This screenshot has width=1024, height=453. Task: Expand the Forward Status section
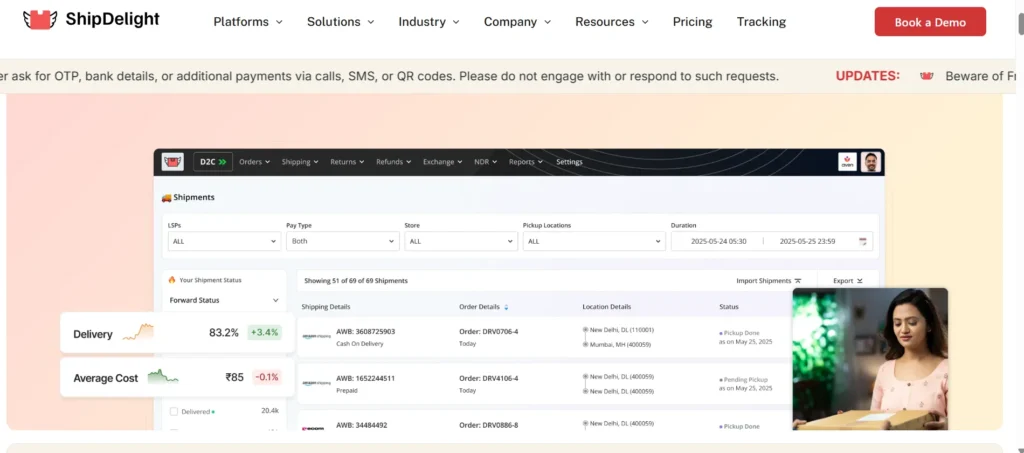(224, 300)
